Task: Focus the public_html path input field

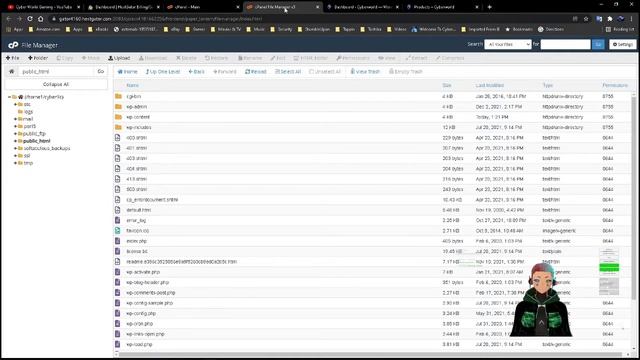Action: click(x=56, y=71)
